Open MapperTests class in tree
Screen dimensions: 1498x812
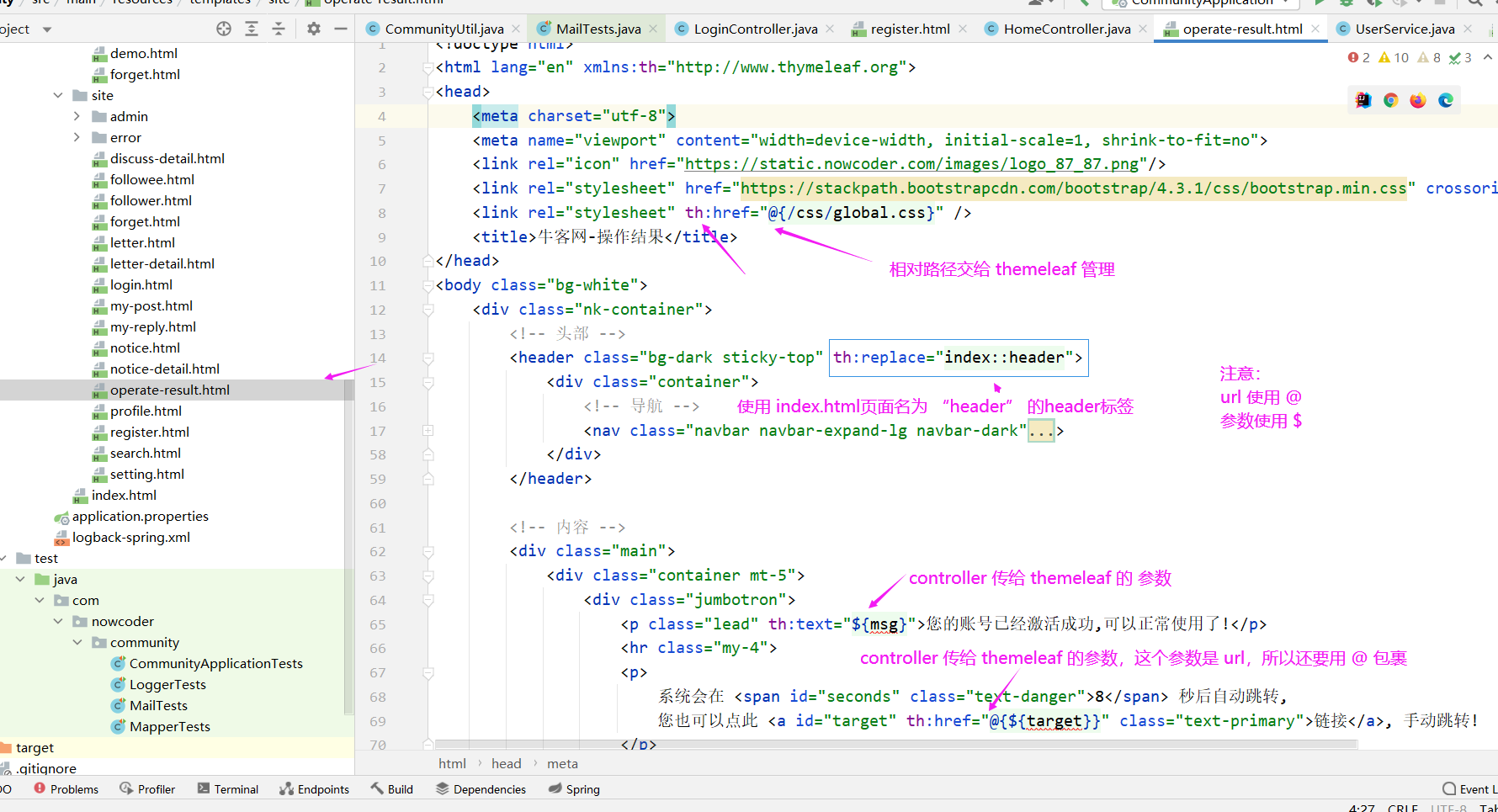[x=169, y=726]
